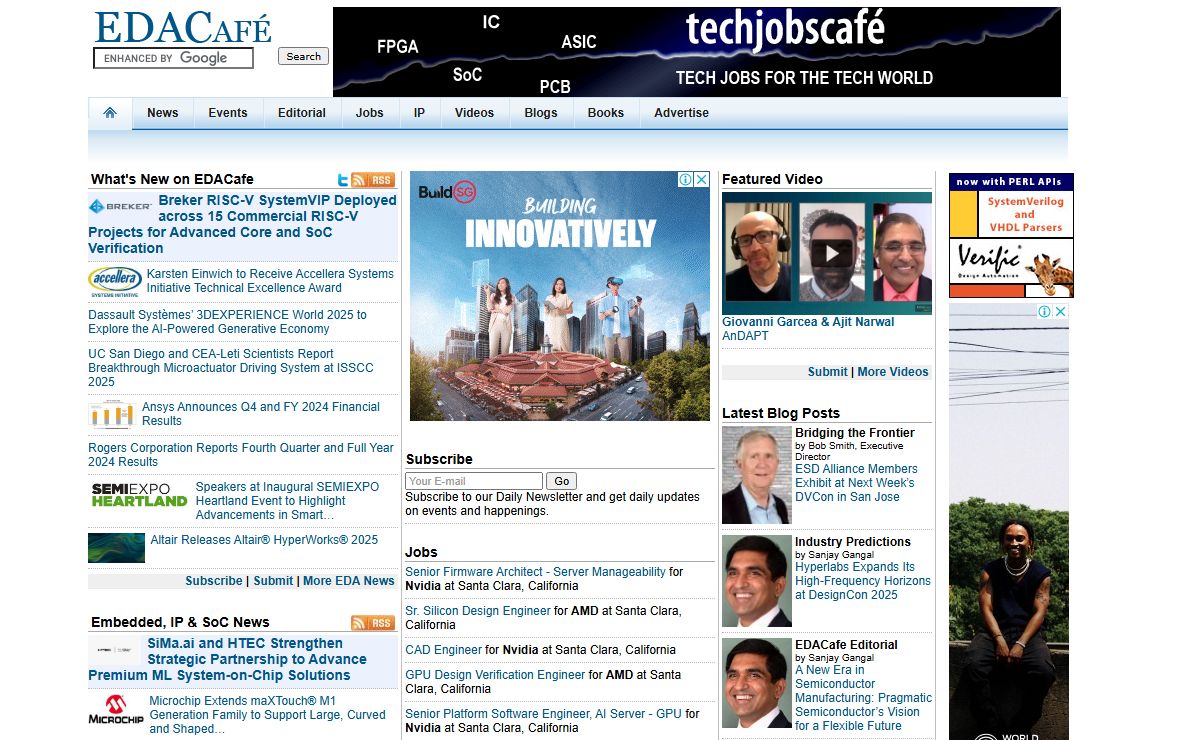
Task: Click the Search button
Action: [304, 57]
